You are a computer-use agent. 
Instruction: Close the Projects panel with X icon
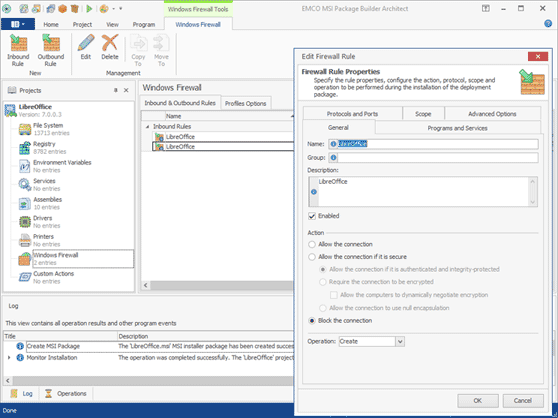(x=126, y=90)
